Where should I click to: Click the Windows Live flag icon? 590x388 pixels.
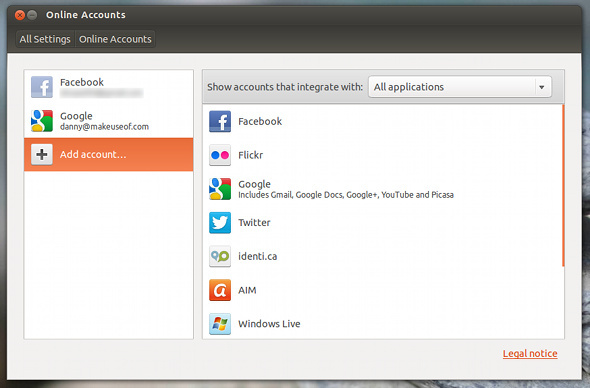(x=220, y=324)
